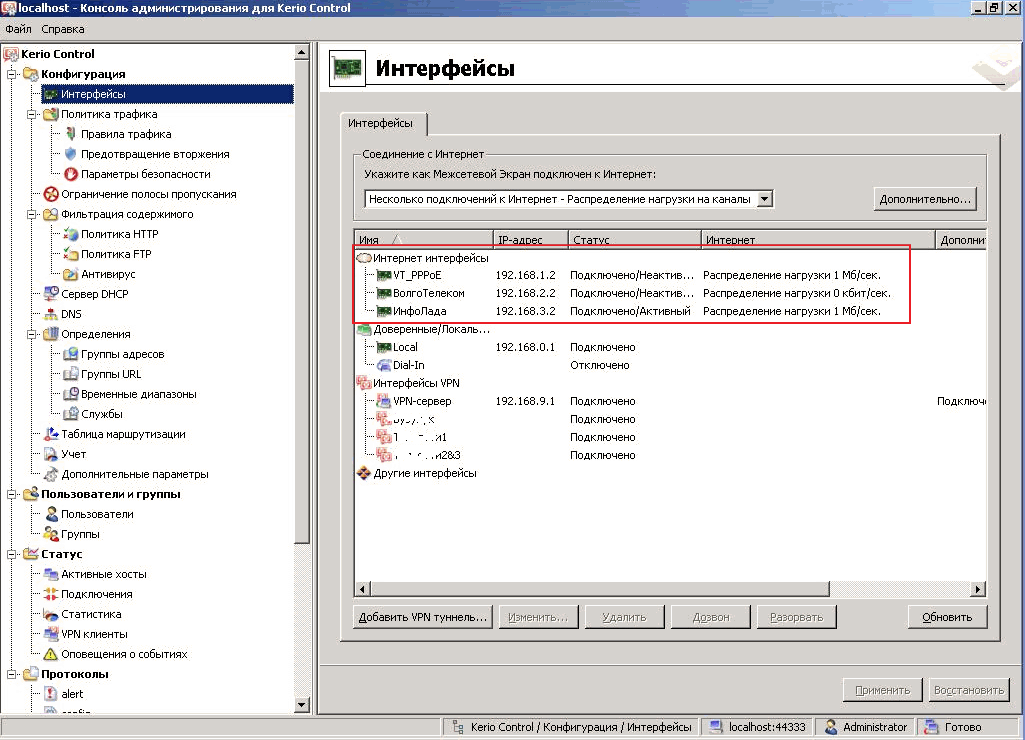Image resolution: width=1025 pixels, height=740 pixels.
Task: Sort by the Имя column header
Action: tap(424, 240)
